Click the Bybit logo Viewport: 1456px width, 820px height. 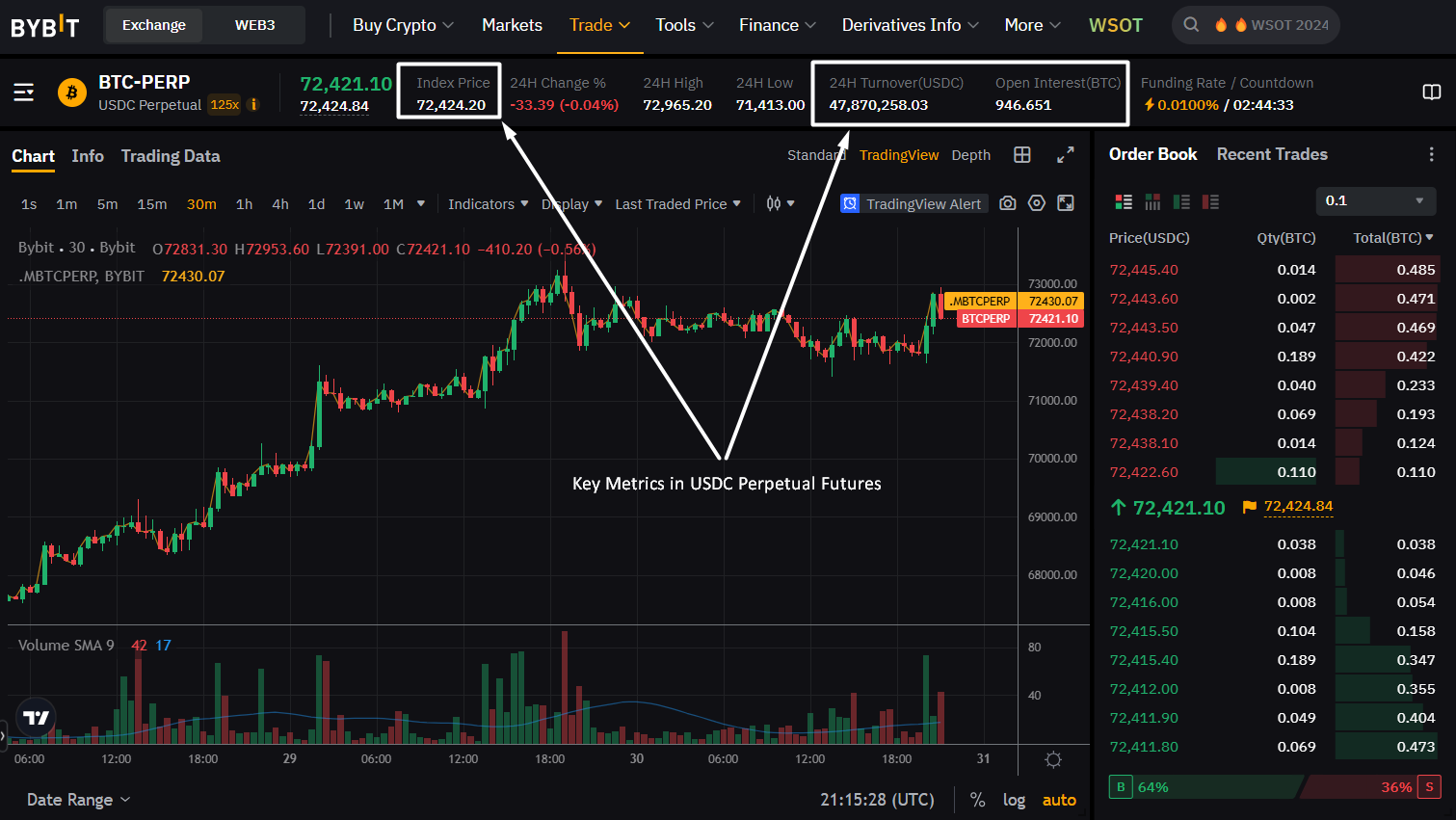pos(44,26)
